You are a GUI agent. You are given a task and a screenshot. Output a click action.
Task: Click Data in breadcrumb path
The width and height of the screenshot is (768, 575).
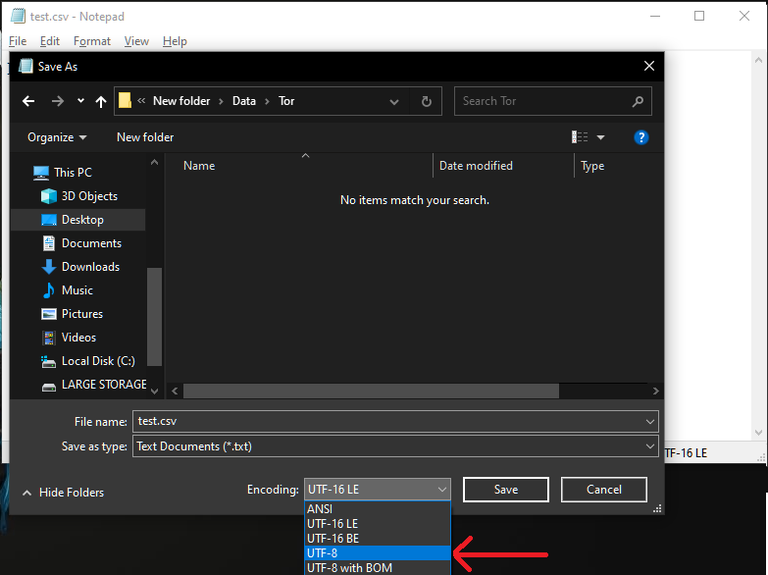[x=244, y=101]
